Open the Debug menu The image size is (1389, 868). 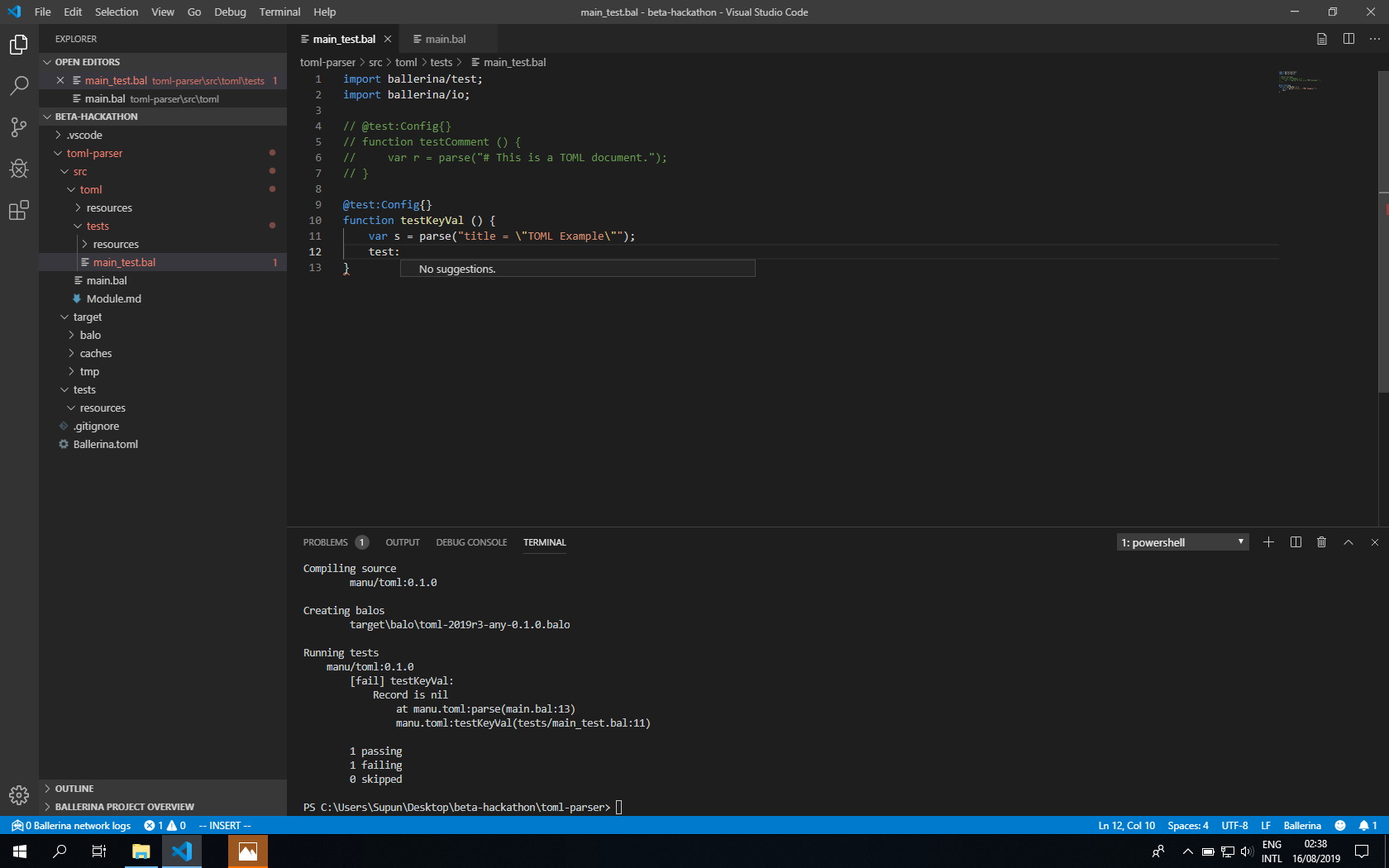coord(230,12)
